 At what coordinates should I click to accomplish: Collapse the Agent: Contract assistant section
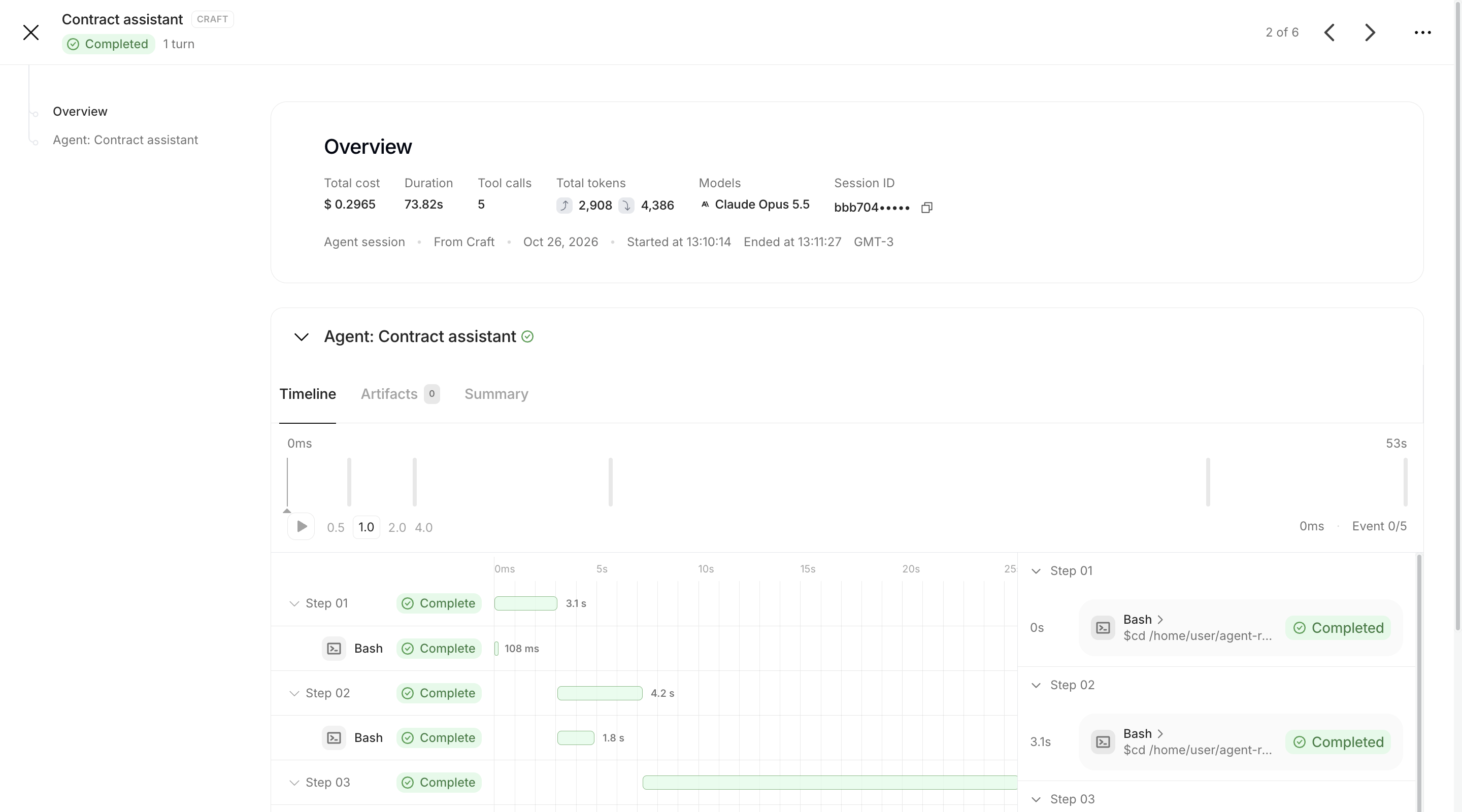tap(302, 337)
